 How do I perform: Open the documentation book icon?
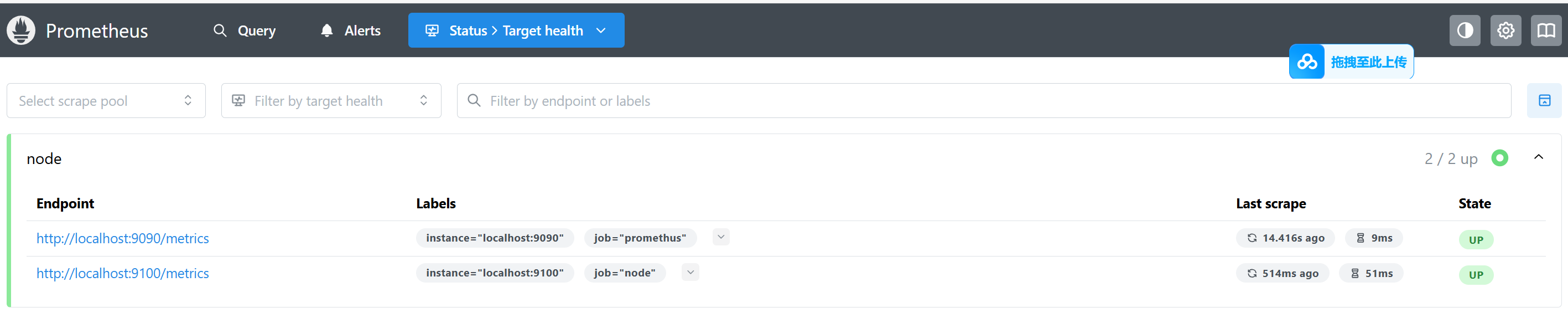1546,30
